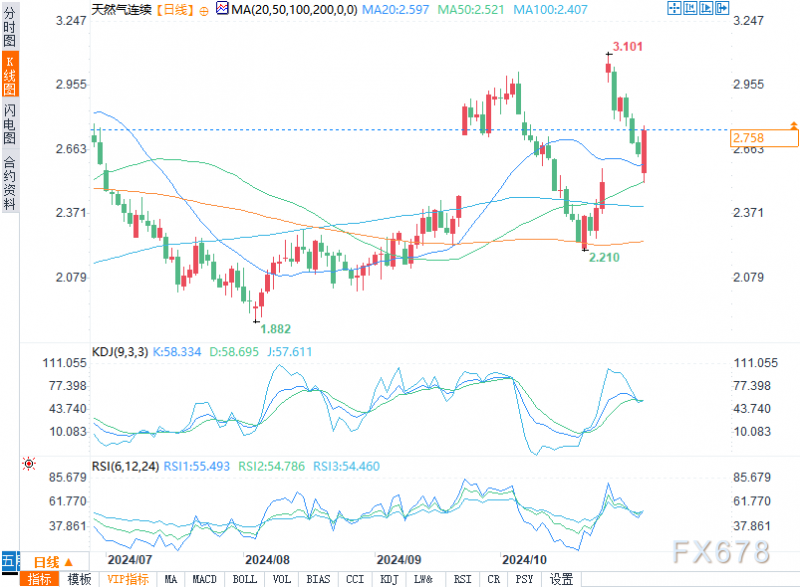The width and height of the screenshot is (800, 587).
Task: Click the blue 五 icon at bottom left
Action: tap(10, 562)
